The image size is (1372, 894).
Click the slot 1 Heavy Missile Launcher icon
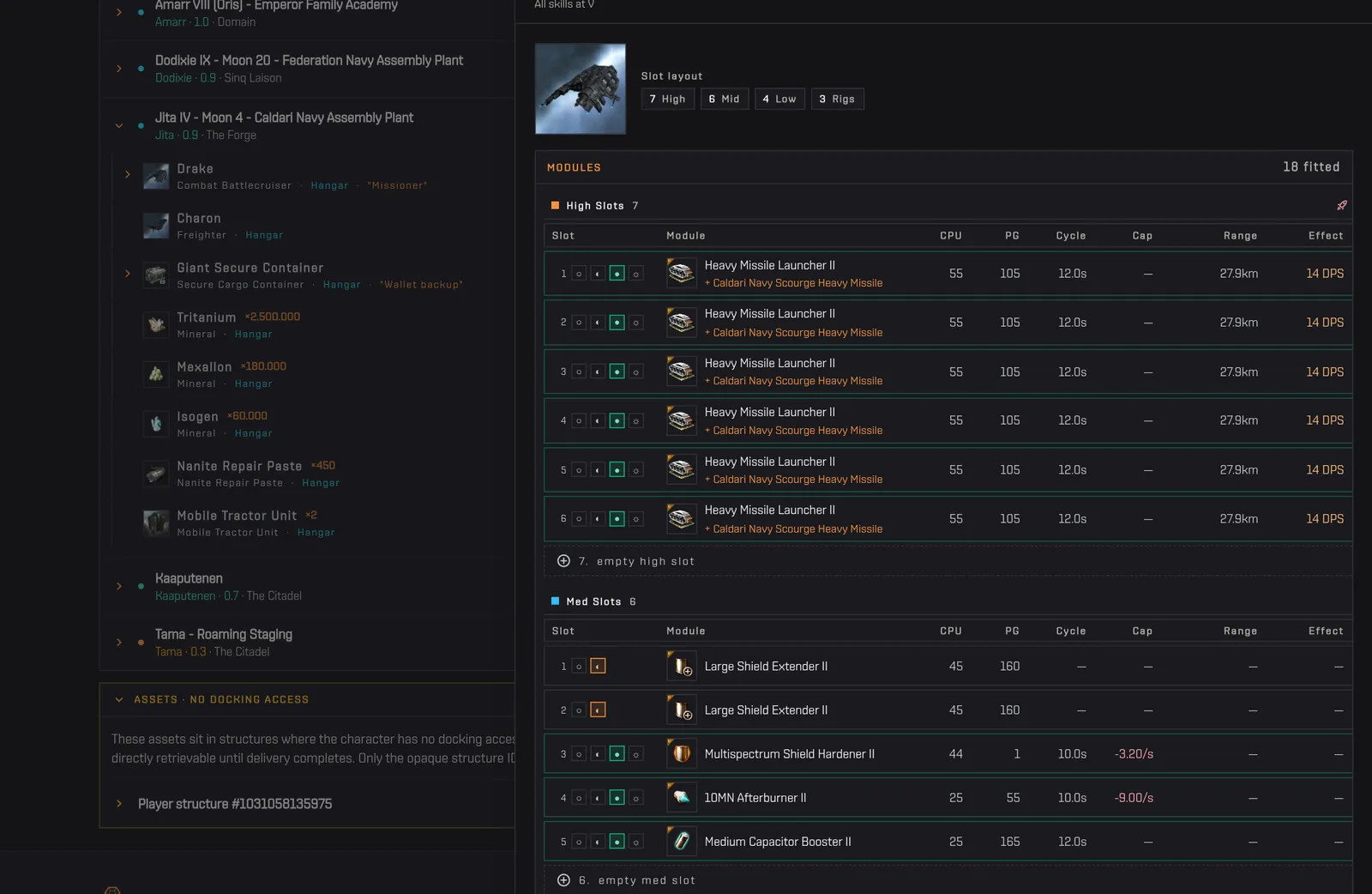pos(682,274)
